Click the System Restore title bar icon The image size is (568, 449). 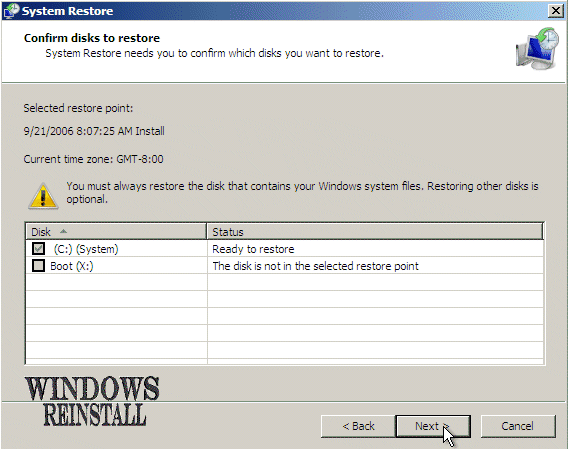coord(11,11)
